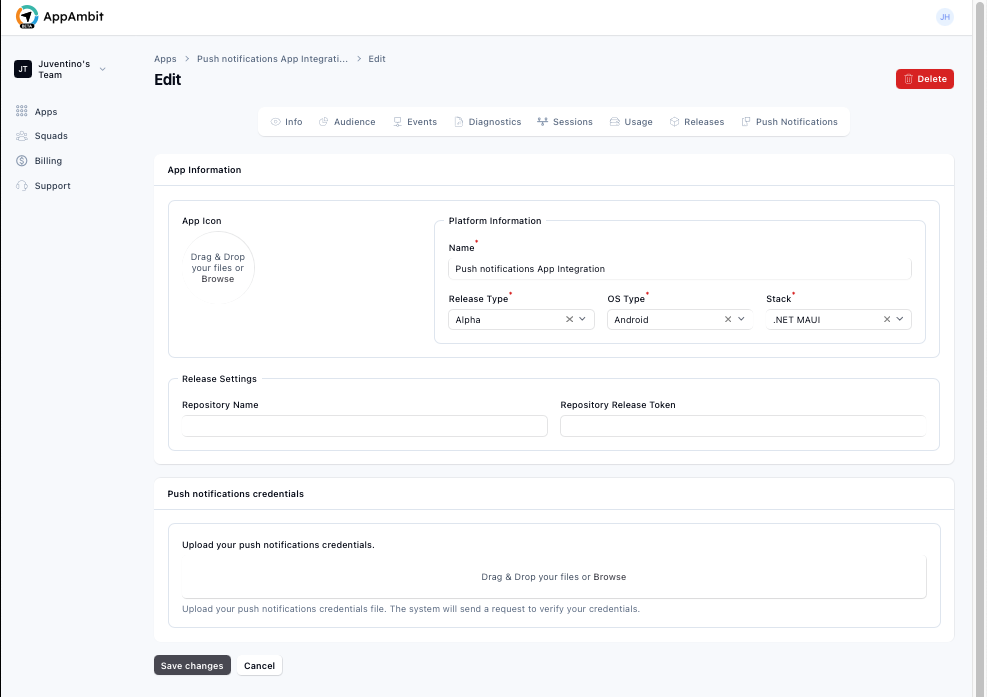Select the Apps grid icon in sidebar

pyautogui.click(x=22, y=111)
